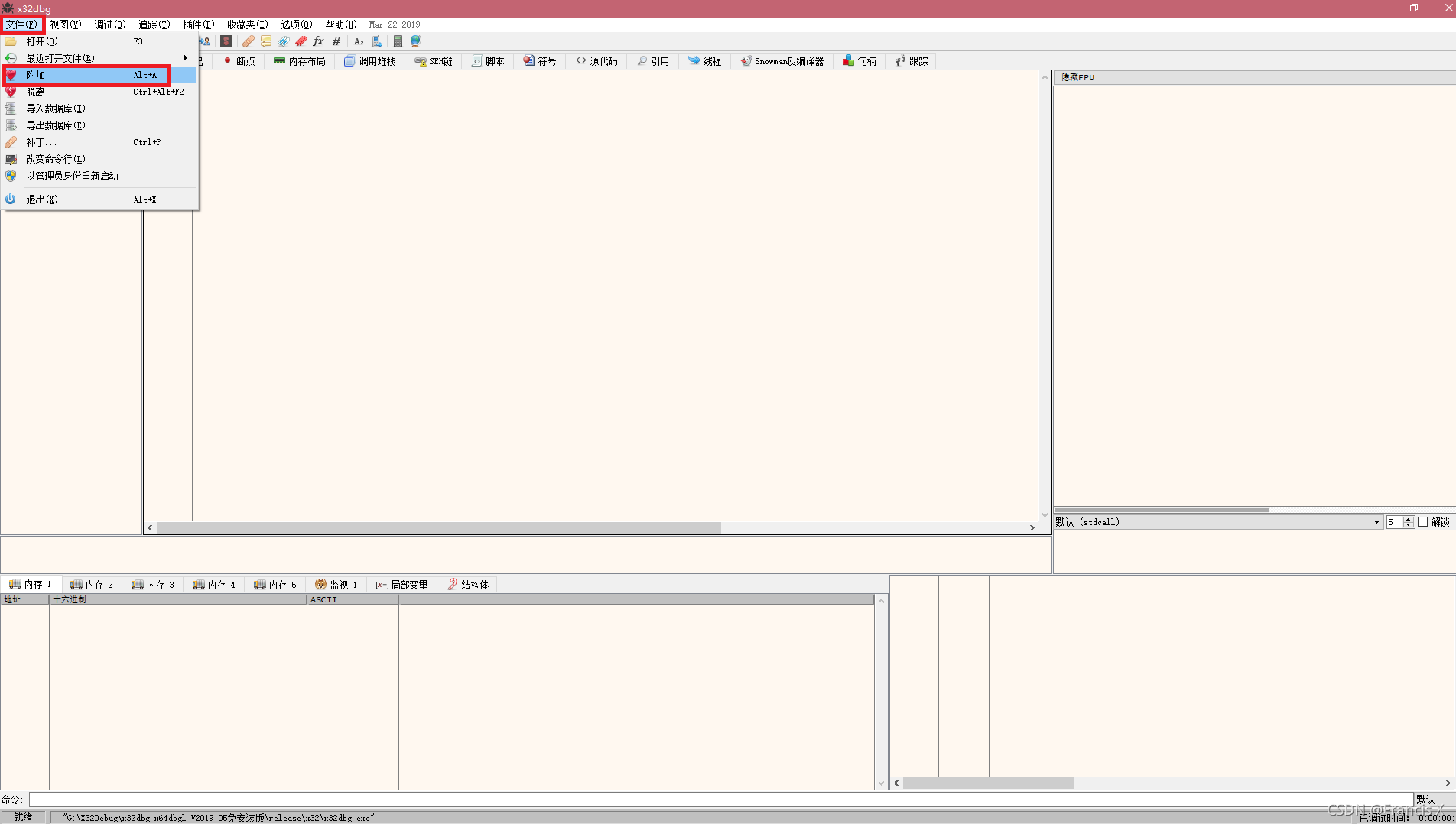The image size is (1456, 824).
Task: Switch to the 跟踪 tab
Action: click(x=912, y=61)
